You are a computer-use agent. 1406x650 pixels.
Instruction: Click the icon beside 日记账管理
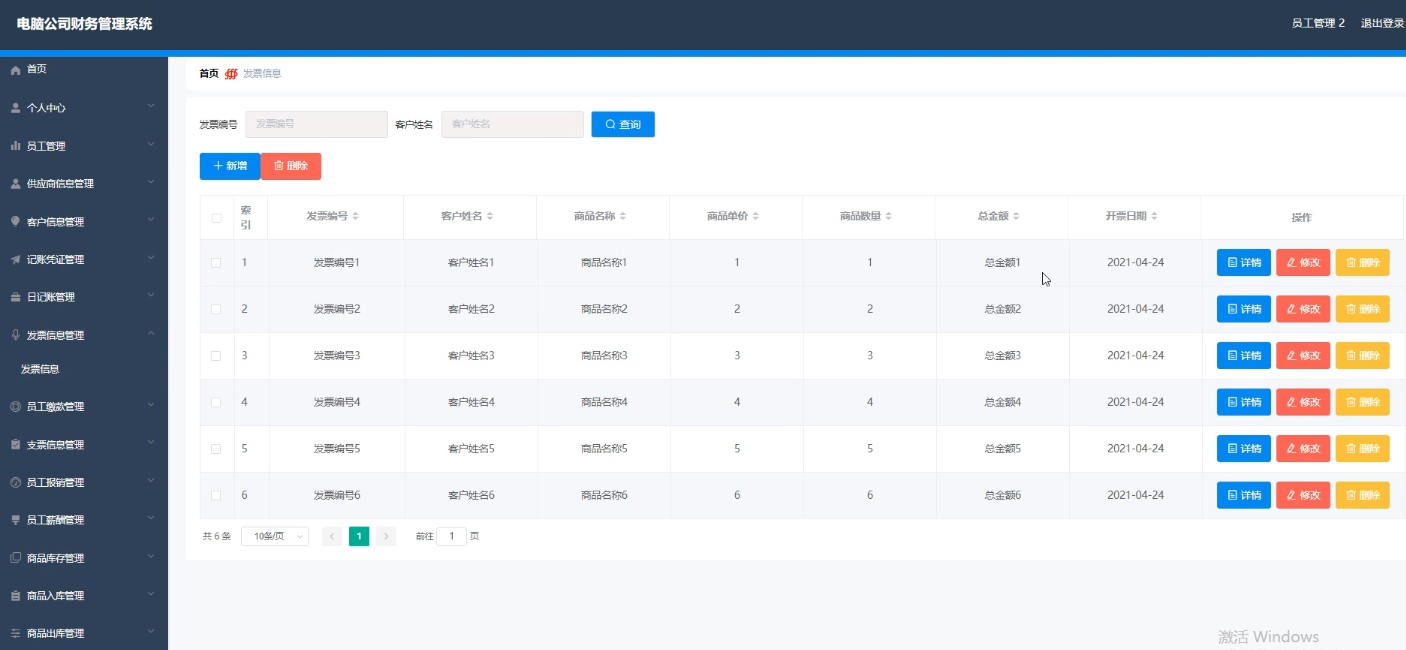click(15, 297)
